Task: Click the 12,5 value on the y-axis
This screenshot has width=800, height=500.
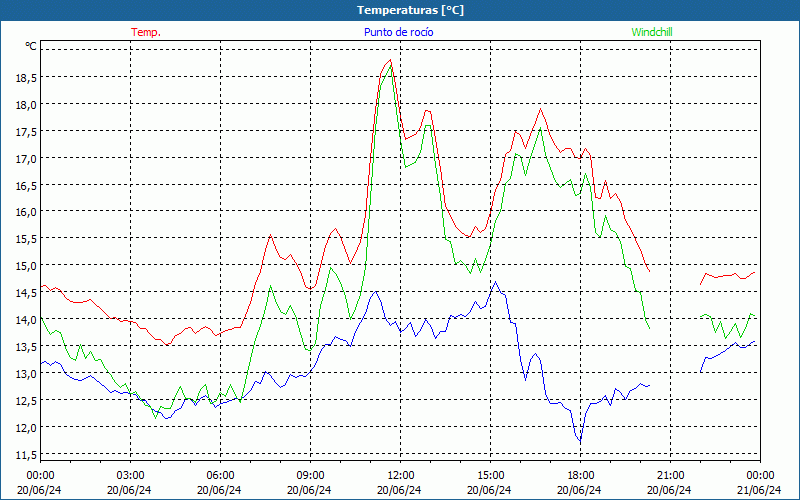Action: pos(26,401)
